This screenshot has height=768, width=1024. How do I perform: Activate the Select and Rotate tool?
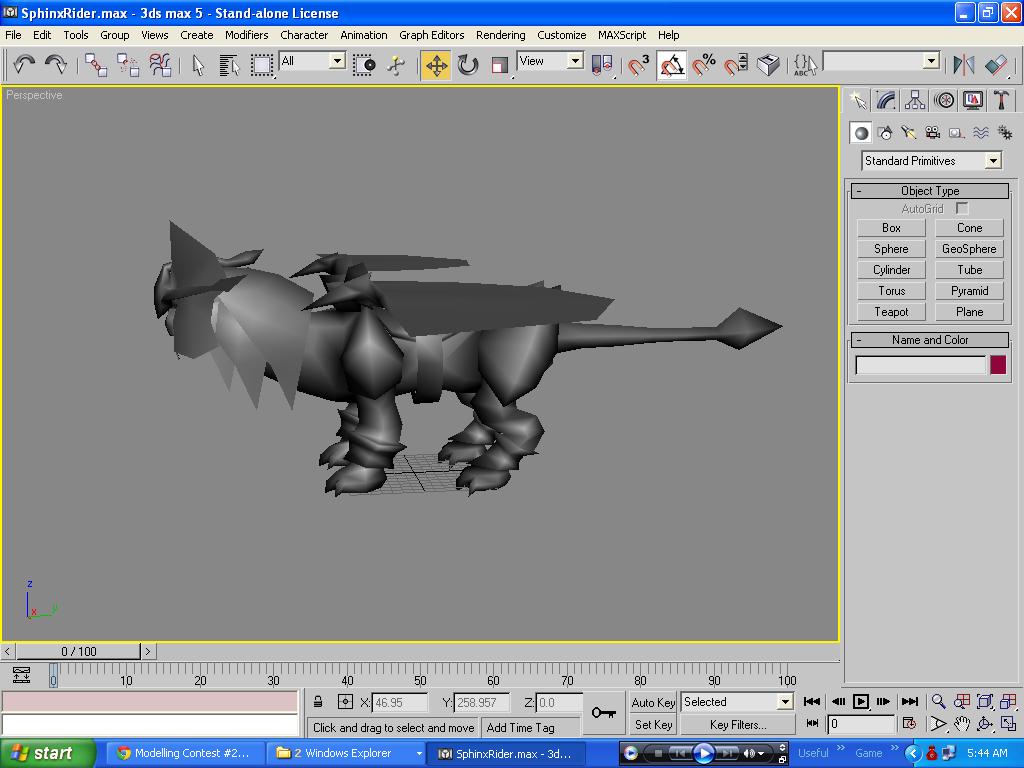tap(468, 65)
